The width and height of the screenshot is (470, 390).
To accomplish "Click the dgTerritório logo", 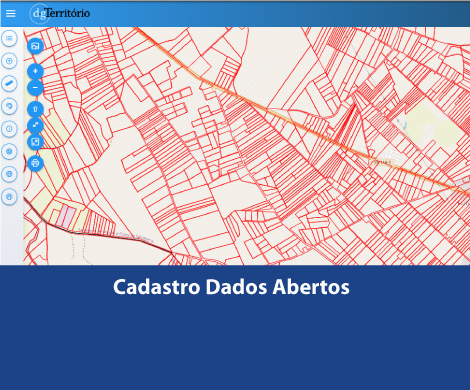I will [x=60, y=13].
